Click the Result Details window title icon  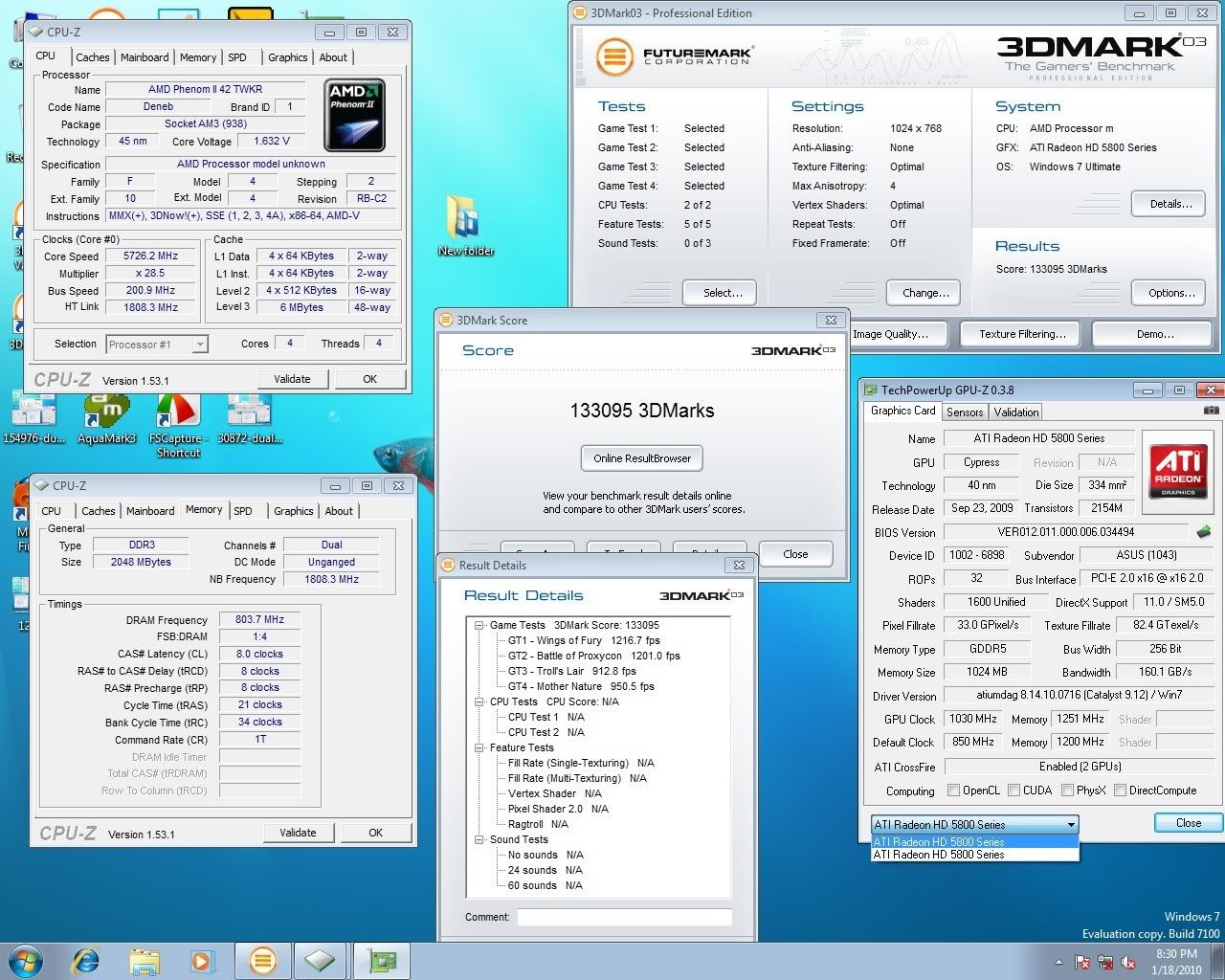448,565
